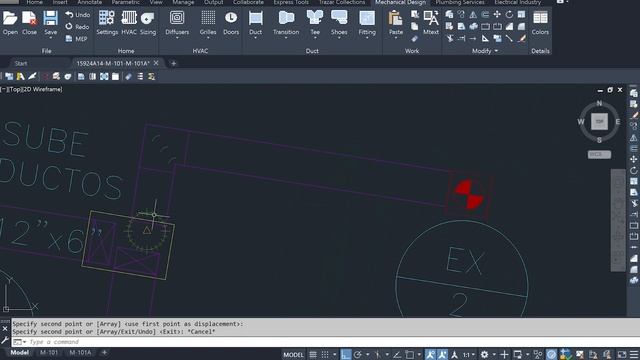Switch to Express Tools ribbon tab
Viewport: 640px width, 360px height.
[x=291, y=2]
